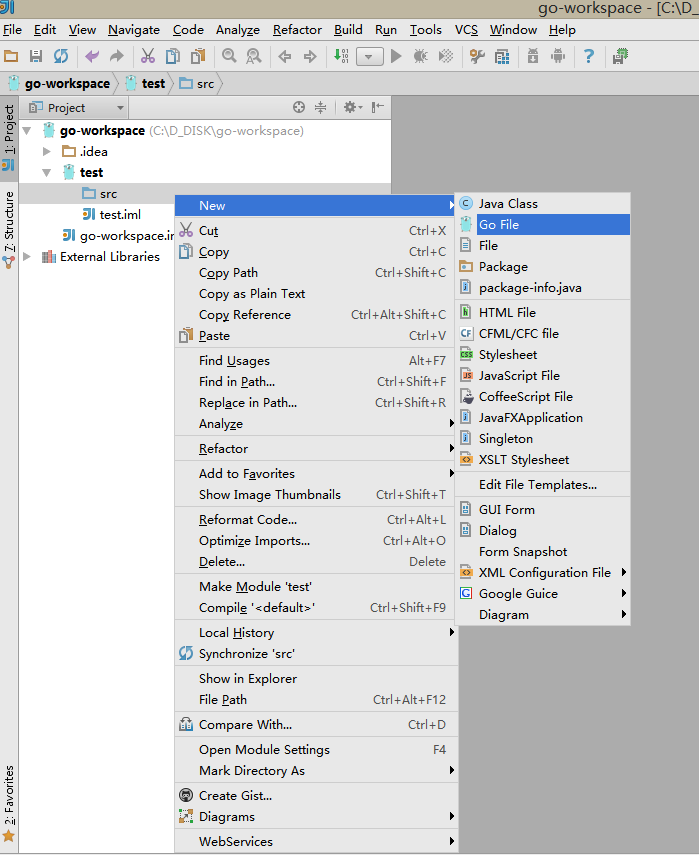Screen dimensions: 699x855
Task: Expand External Libraries node
Action: (27, 257)
